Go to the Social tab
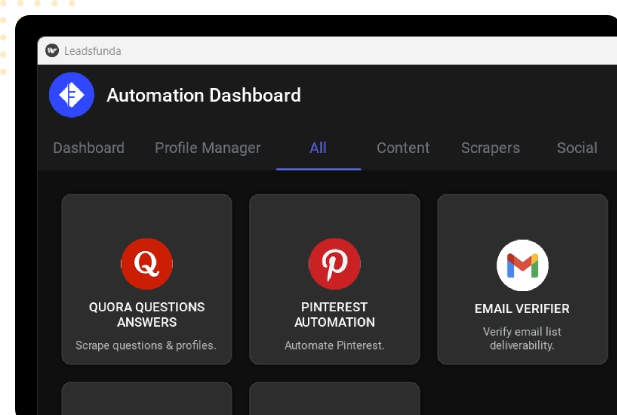This screenshot has width=617, height=415. tap(577, 148)
